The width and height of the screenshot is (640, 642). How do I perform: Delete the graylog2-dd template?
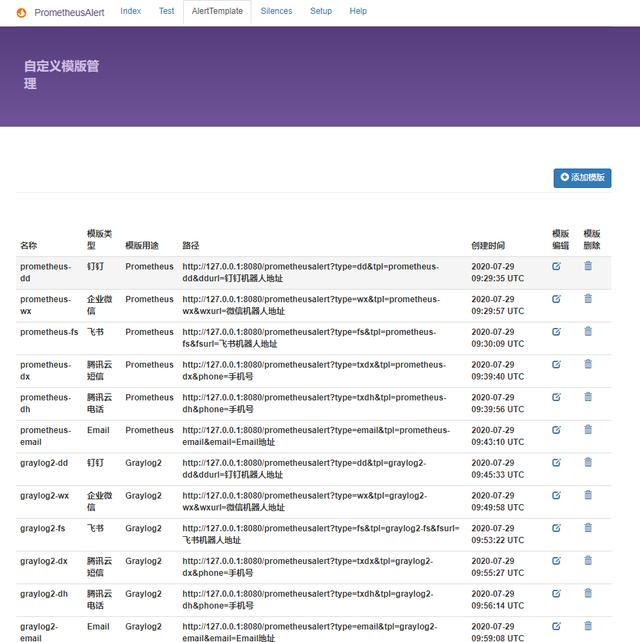point(588,463)
